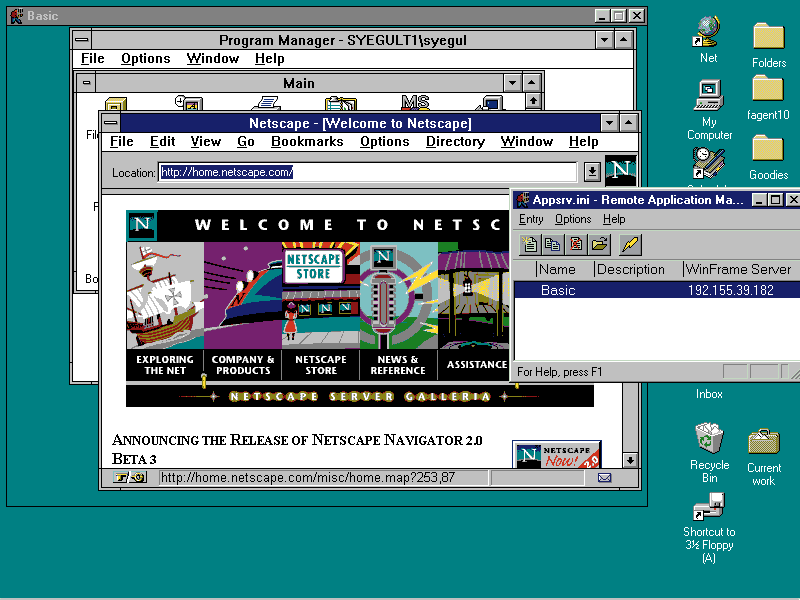800x600 pixels.
Task: Open the File menu in Netscape
Action: 121,141
